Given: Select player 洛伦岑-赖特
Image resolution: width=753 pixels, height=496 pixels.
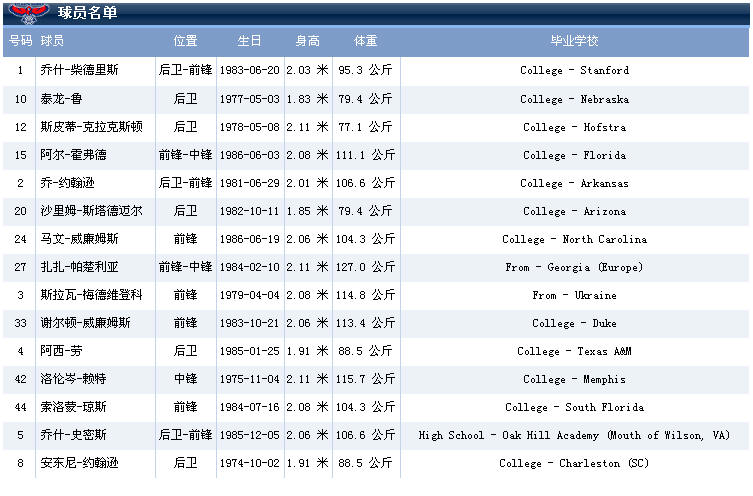Looking at the screenshot, I should click(73, 379).
